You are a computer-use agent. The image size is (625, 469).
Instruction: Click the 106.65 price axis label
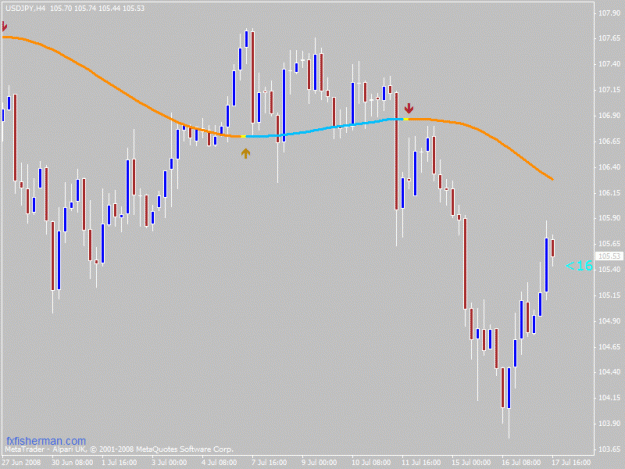[609, 141]
